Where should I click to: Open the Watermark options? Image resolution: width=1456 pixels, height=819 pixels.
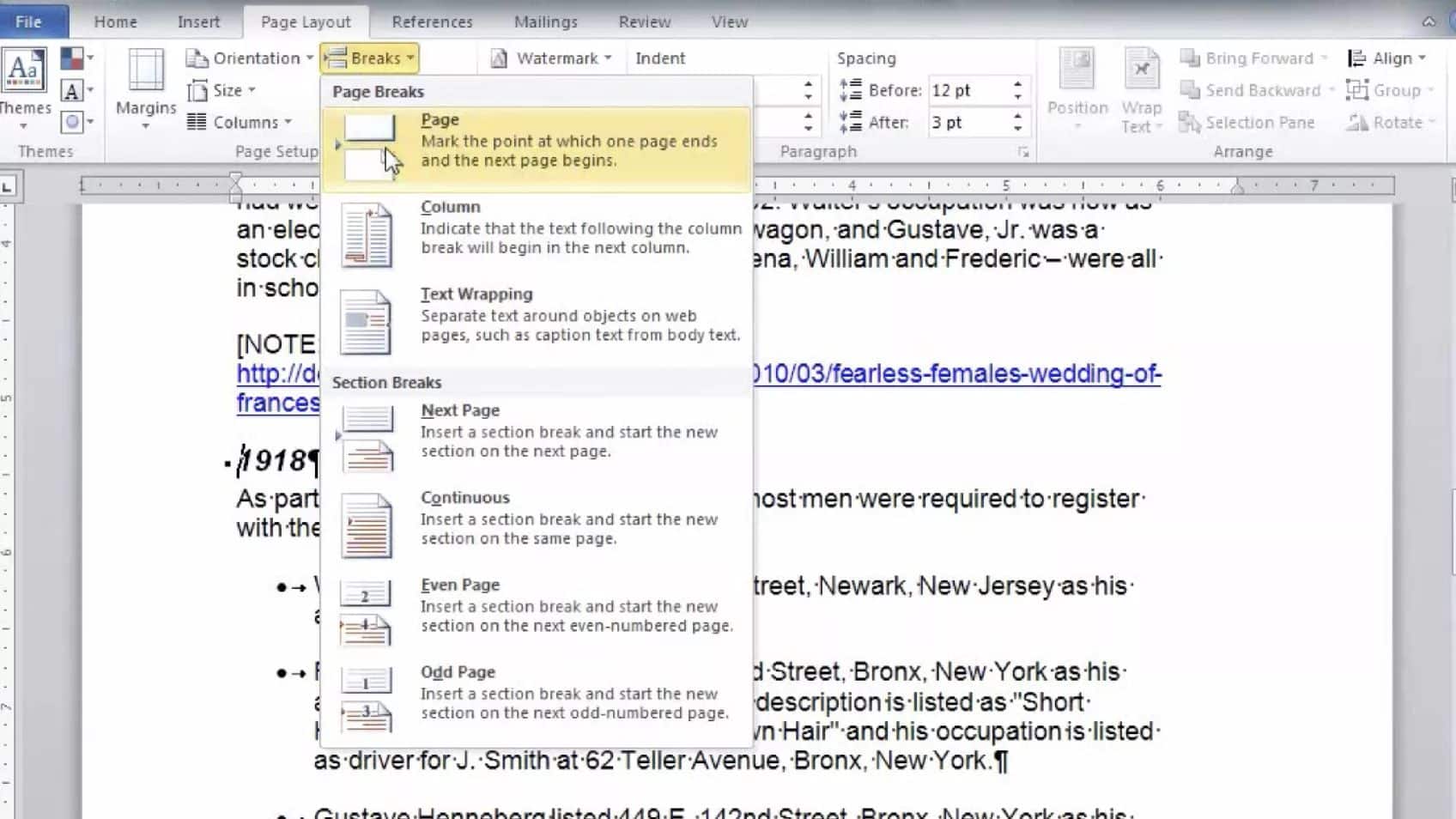pos(551,58)
